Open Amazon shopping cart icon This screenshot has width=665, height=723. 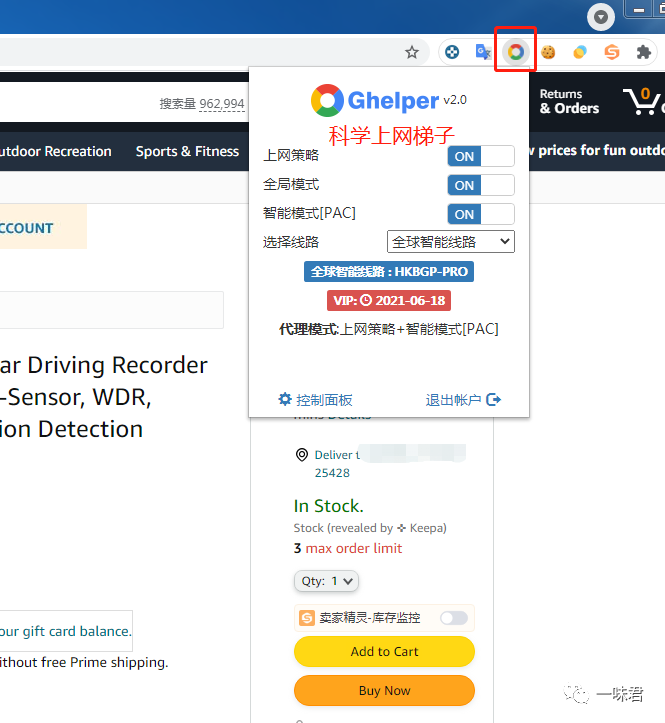[x=642, y=101]
